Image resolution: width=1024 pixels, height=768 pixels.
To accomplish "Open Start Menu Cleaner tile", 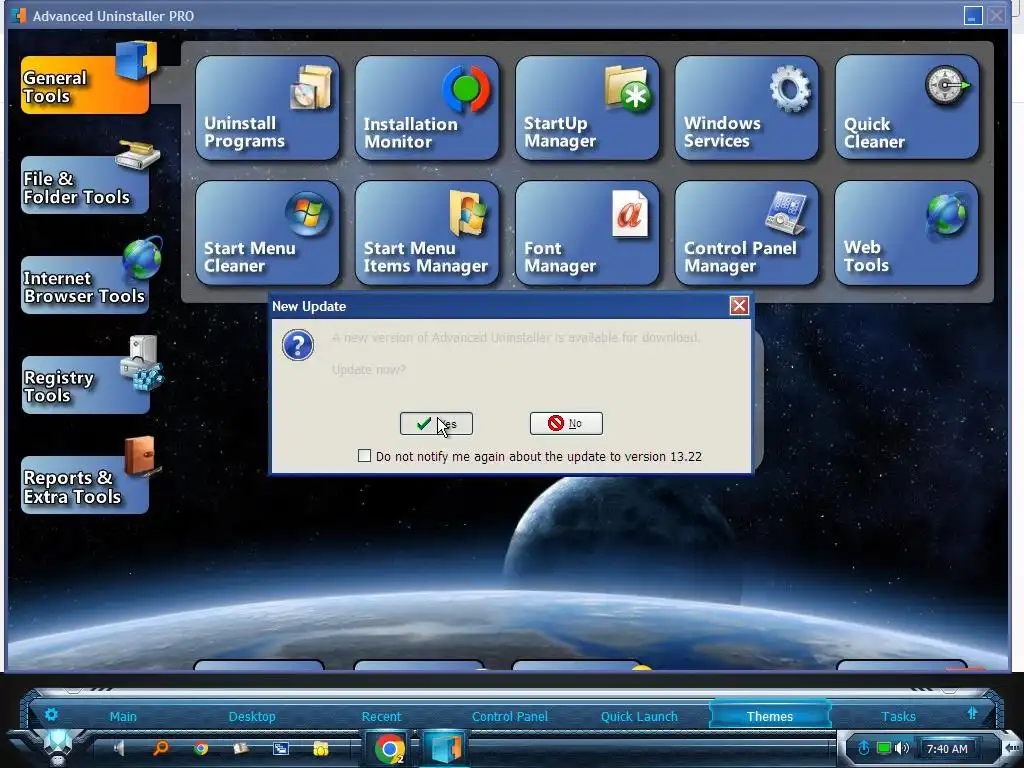I will [267, 233].
